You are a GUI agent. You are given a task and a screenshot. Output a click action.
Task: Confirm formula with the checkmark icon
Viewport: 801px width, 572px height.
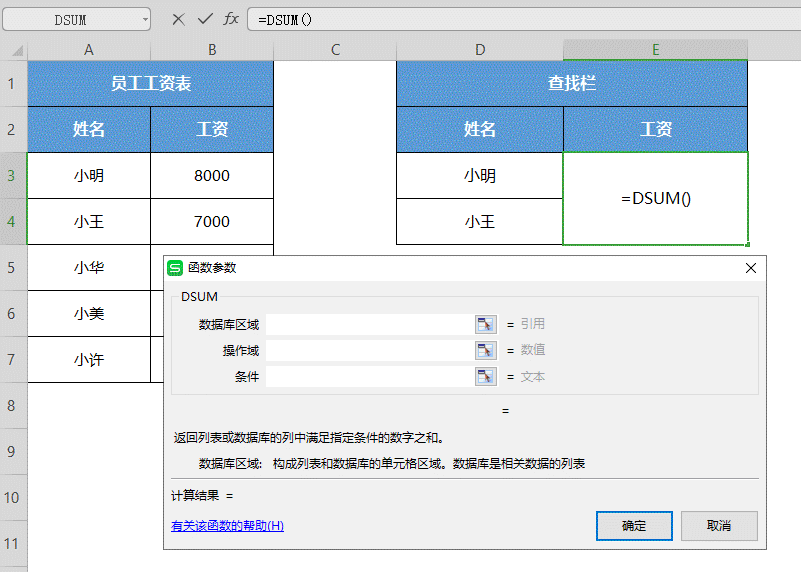205,19
